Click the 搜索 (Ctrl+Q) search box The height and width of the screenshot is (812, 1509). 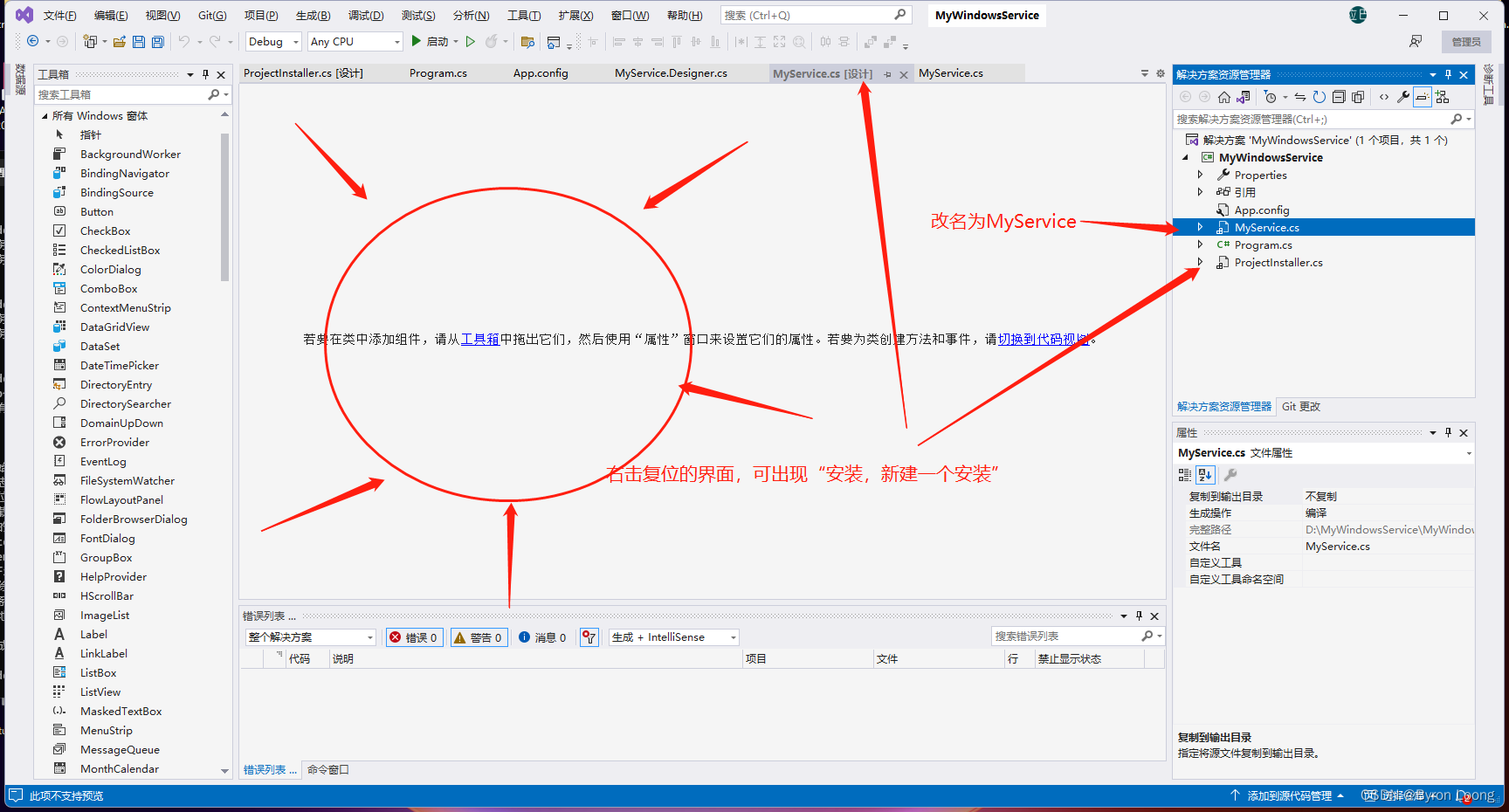(x=816, y=15)
